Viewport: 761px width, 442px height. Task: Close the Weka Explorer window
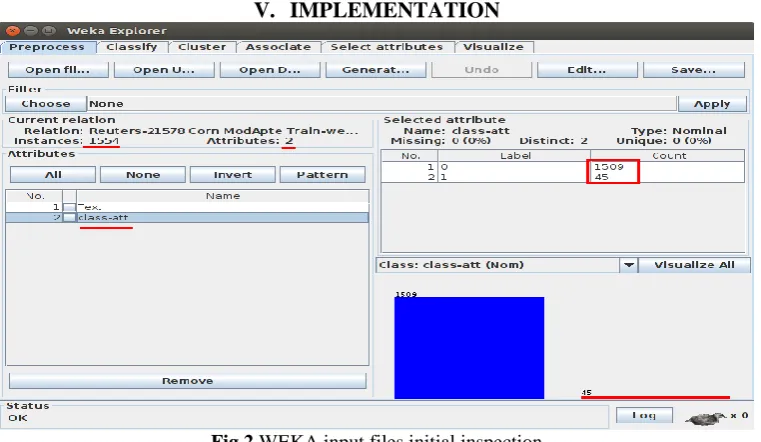(13, 31)
